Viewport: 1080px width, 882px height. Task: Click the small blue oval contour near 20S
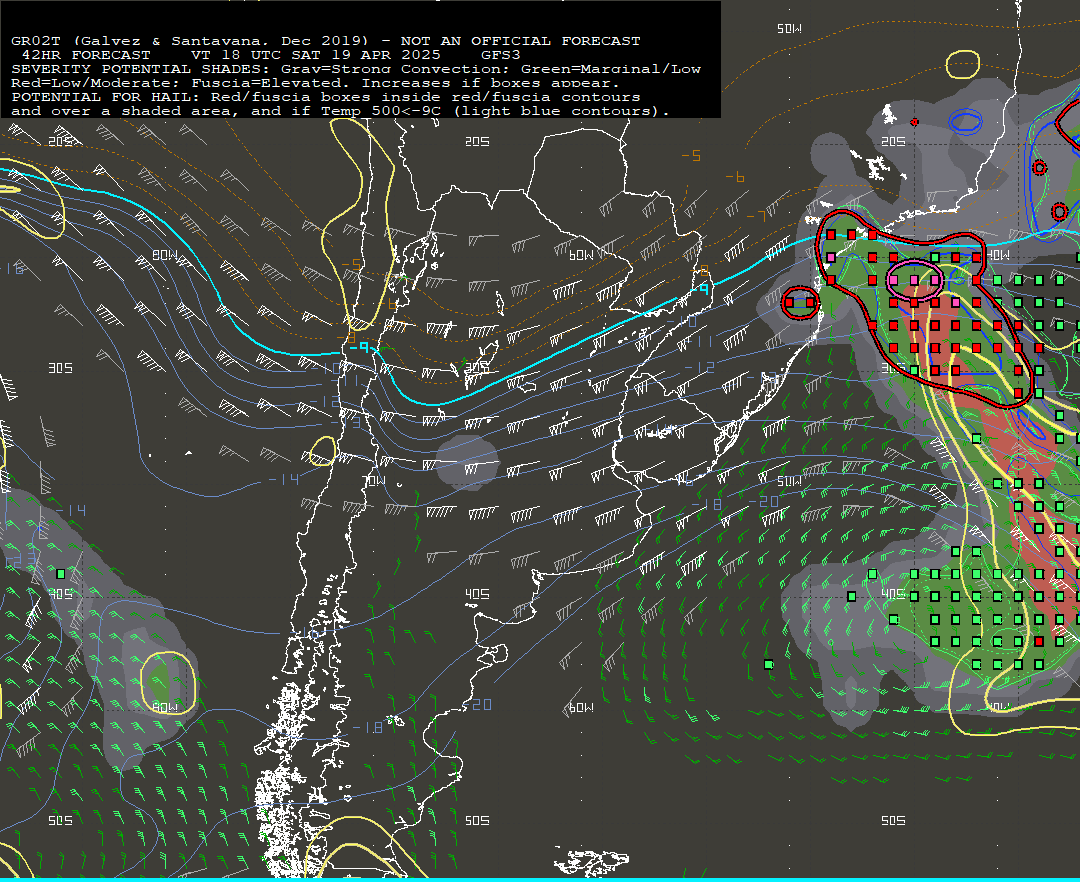[965, 122]
